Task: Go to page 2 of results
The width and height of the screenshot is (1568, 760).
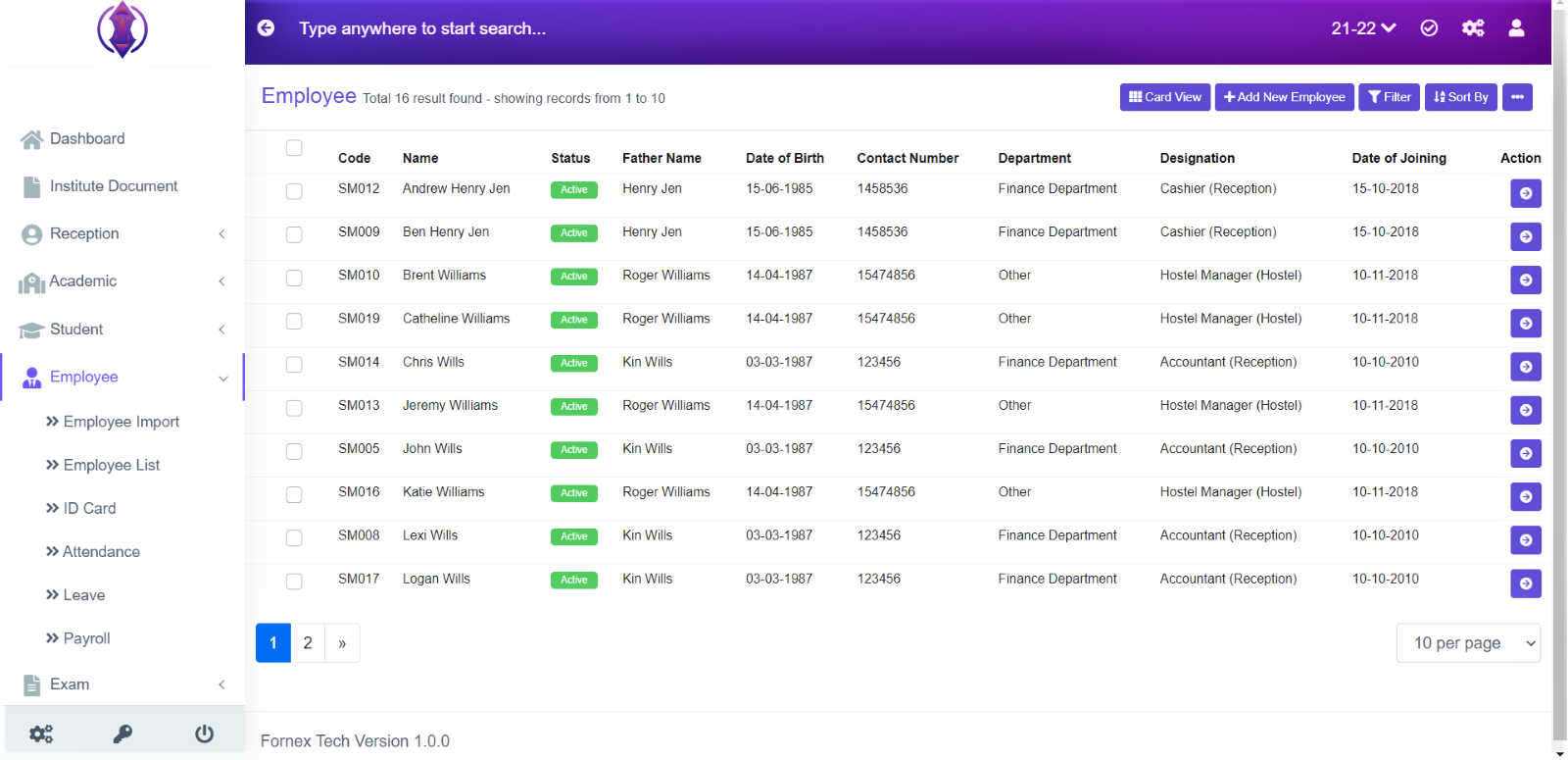Action: tap(308, 643)
